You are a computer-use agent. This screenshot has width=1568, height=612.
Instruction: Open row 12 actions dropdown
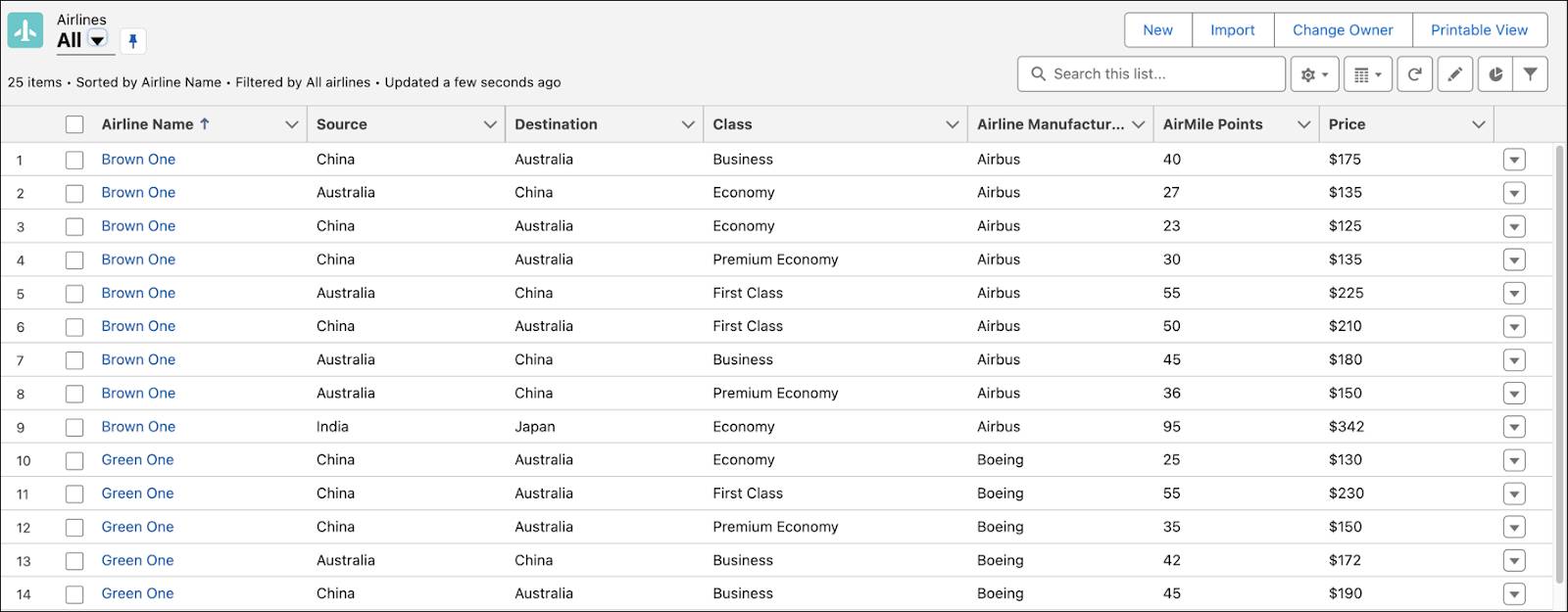click(1514, 527)
